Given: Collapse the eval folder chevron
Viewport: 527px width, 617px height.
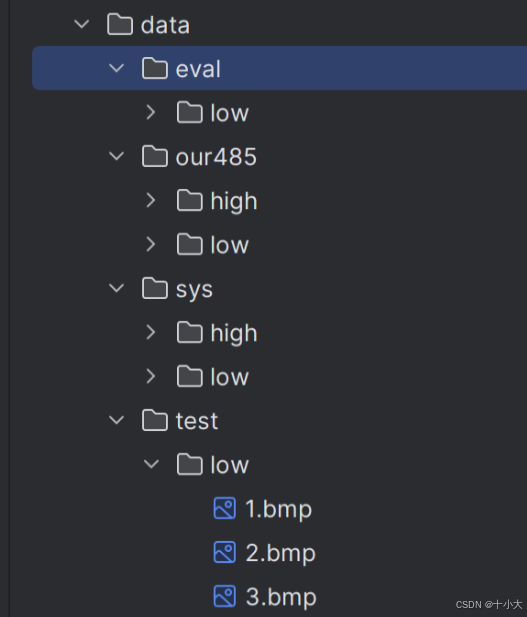Looking at the screenshot, I should pyautogui.click(x=116, y=68).
